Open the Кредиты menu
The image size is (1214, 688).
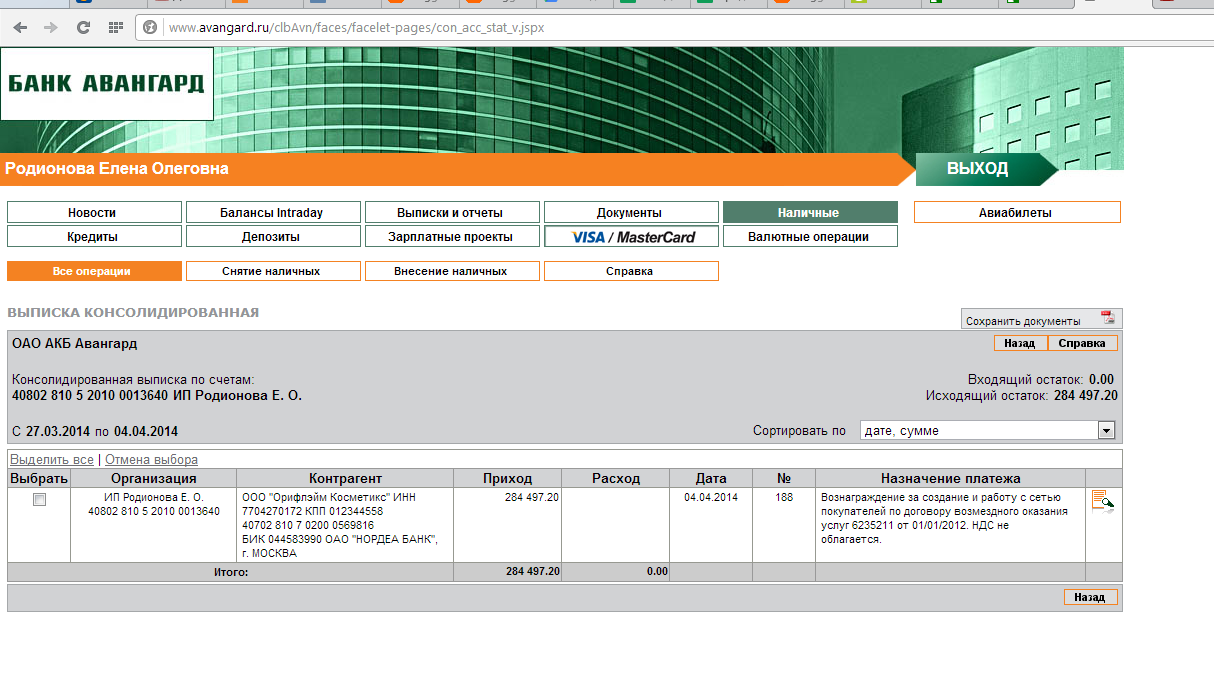pyautogui.click(x=94, y=236)
